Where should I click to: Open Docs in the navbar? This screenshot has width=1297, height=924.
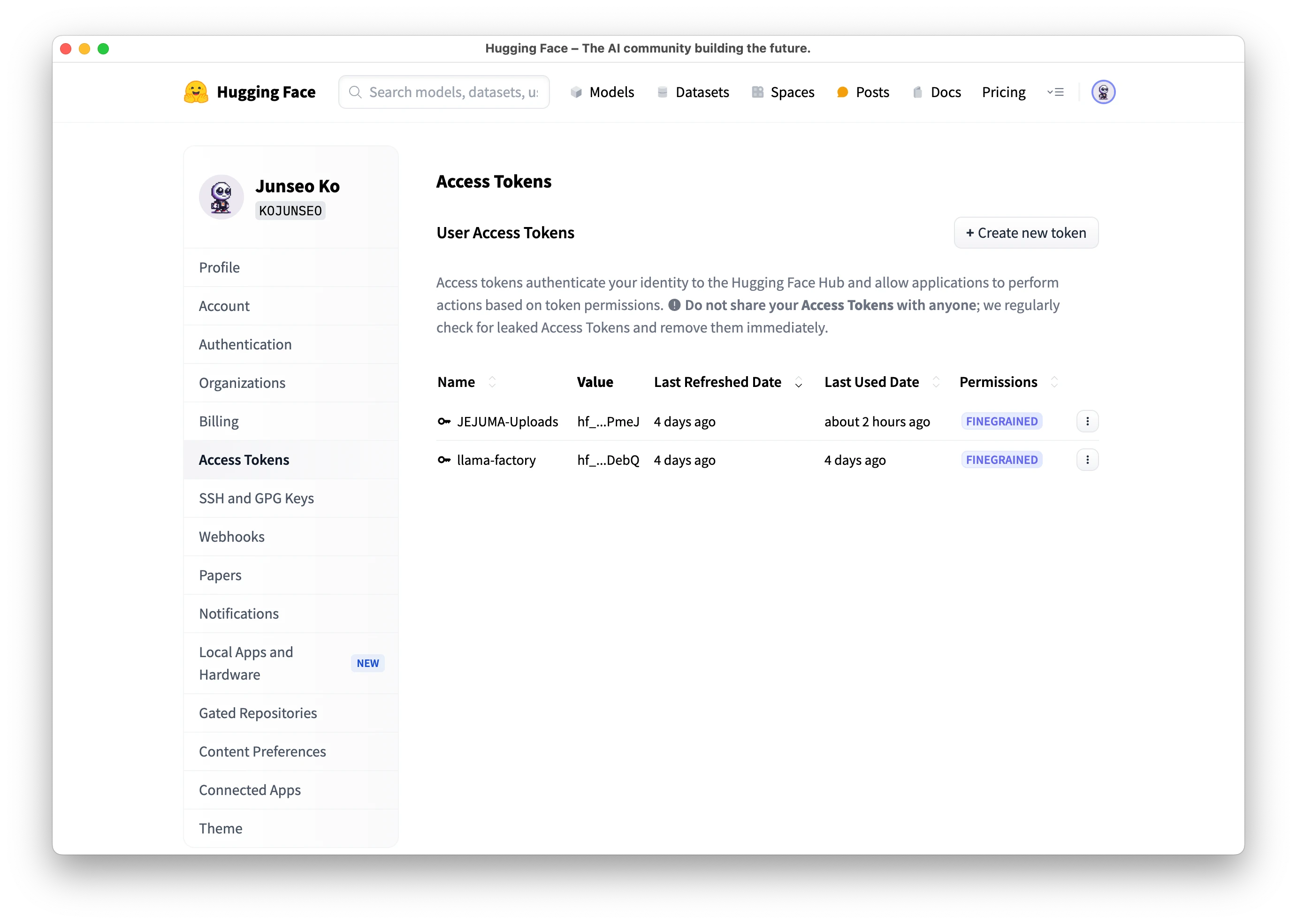tap(936, 92)
